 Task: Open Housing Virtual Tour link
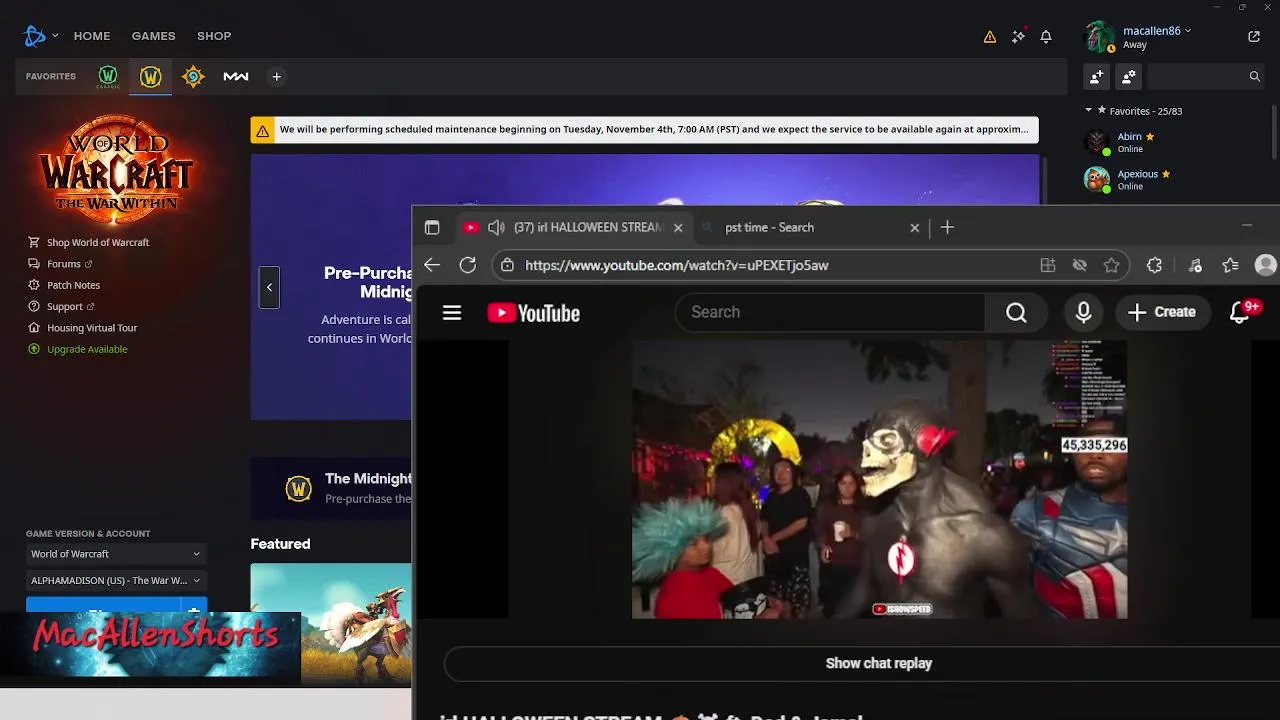pos(92,328)
